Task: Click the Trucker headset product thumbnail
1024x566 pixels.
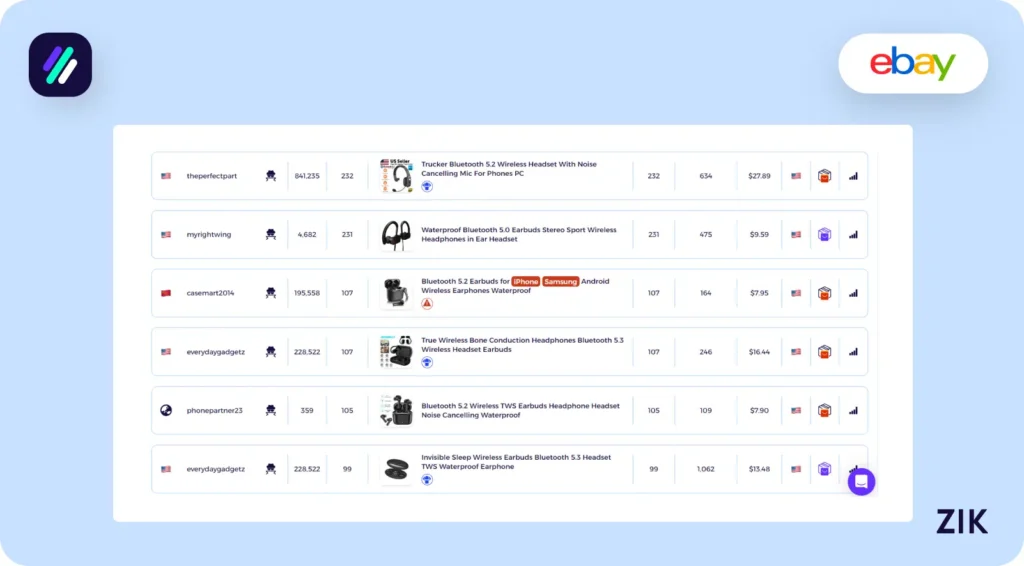Action: tap(396, 176)
